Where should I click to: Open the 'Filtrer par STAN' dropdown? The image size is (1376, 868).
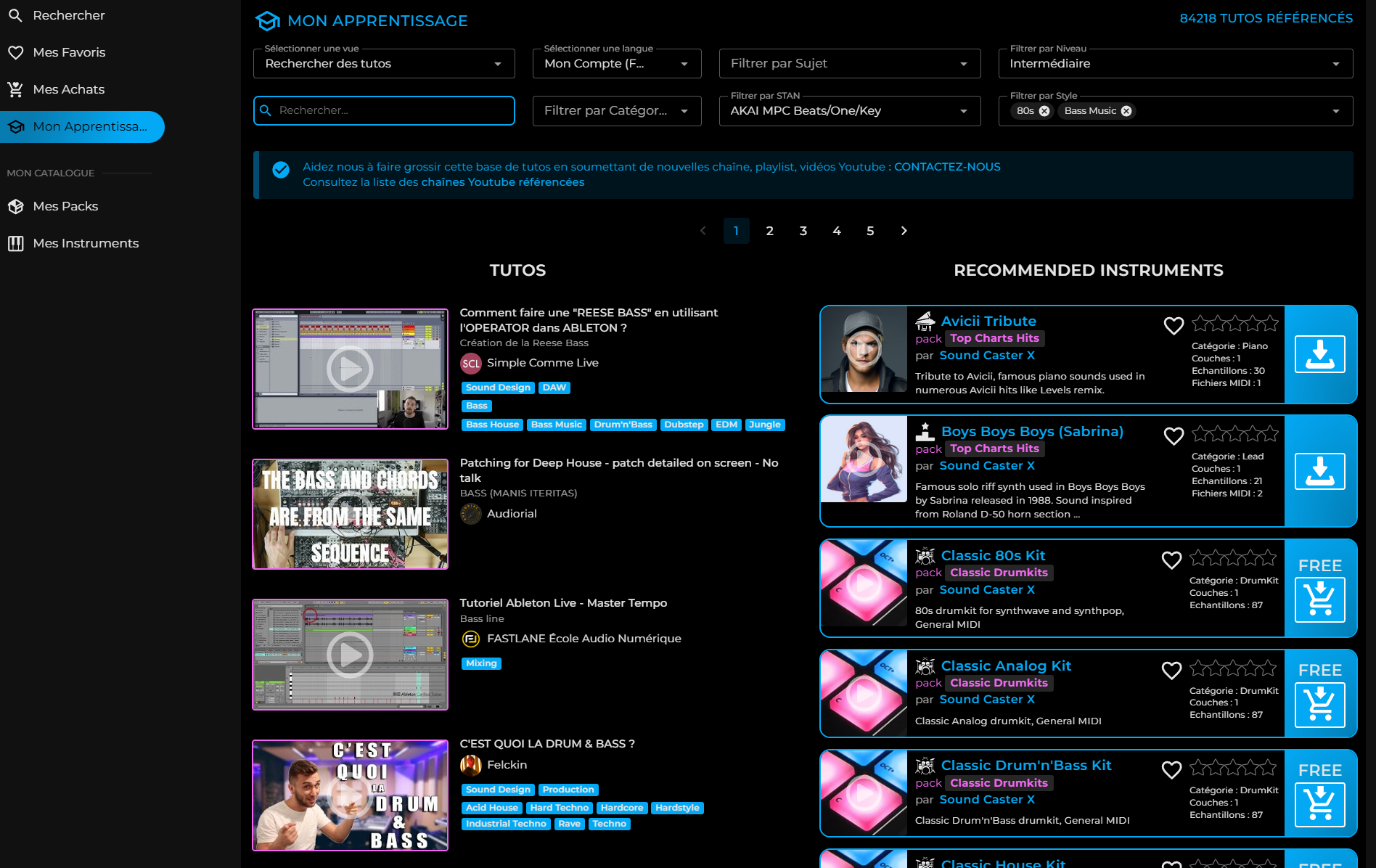coord(850,111)
